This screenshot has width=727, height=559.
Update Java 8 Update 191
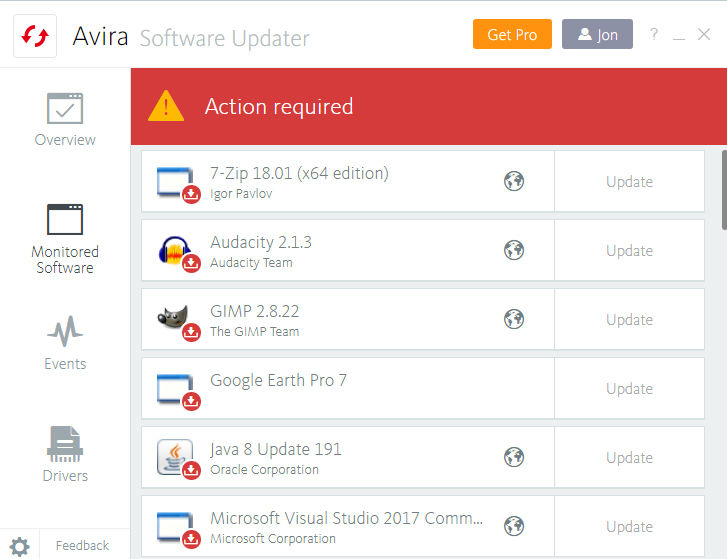[x=629, y=457]
